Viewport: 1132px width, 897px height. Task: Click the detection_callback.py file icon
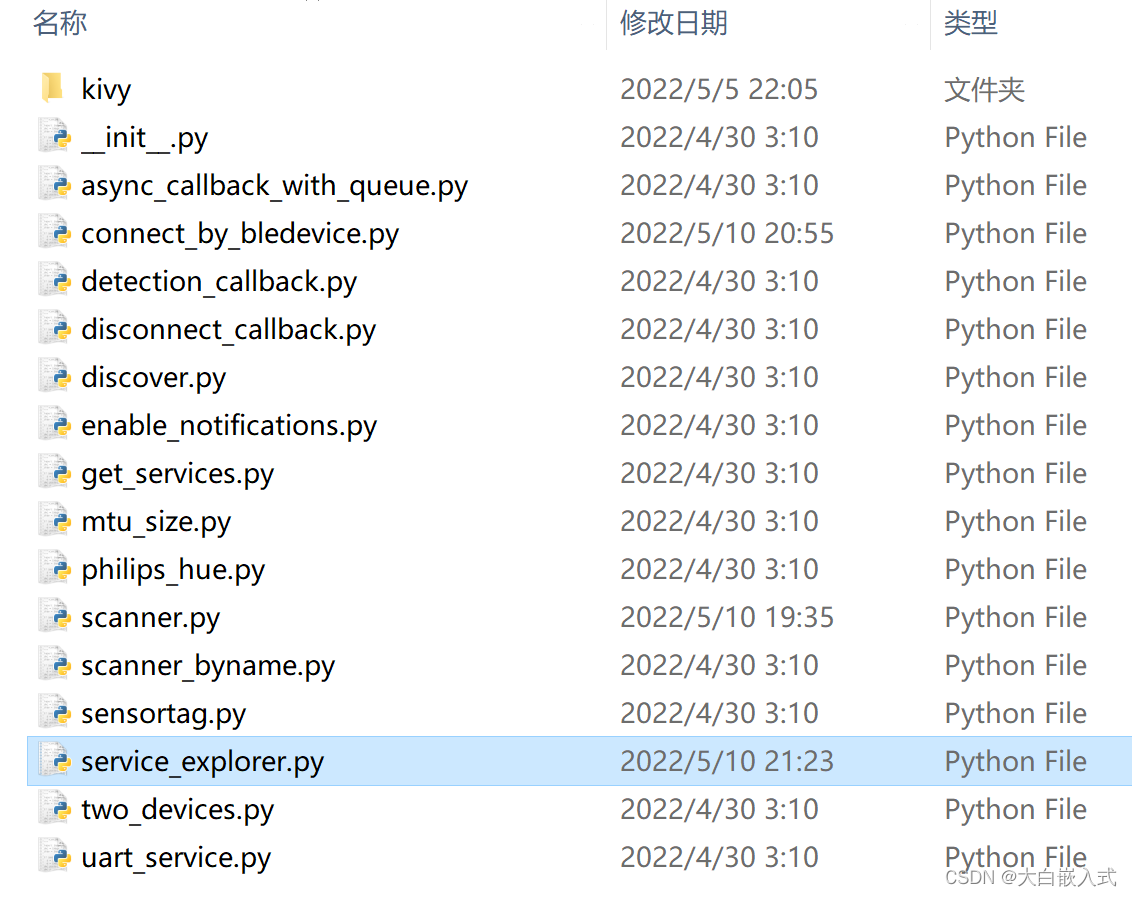coord(55,281)
